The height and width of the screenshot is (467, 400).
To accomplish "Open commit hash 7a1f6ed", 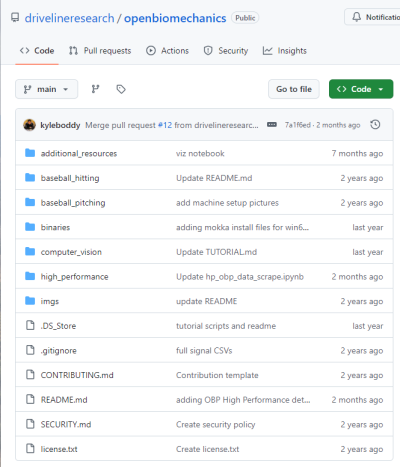I will (297, 125).
